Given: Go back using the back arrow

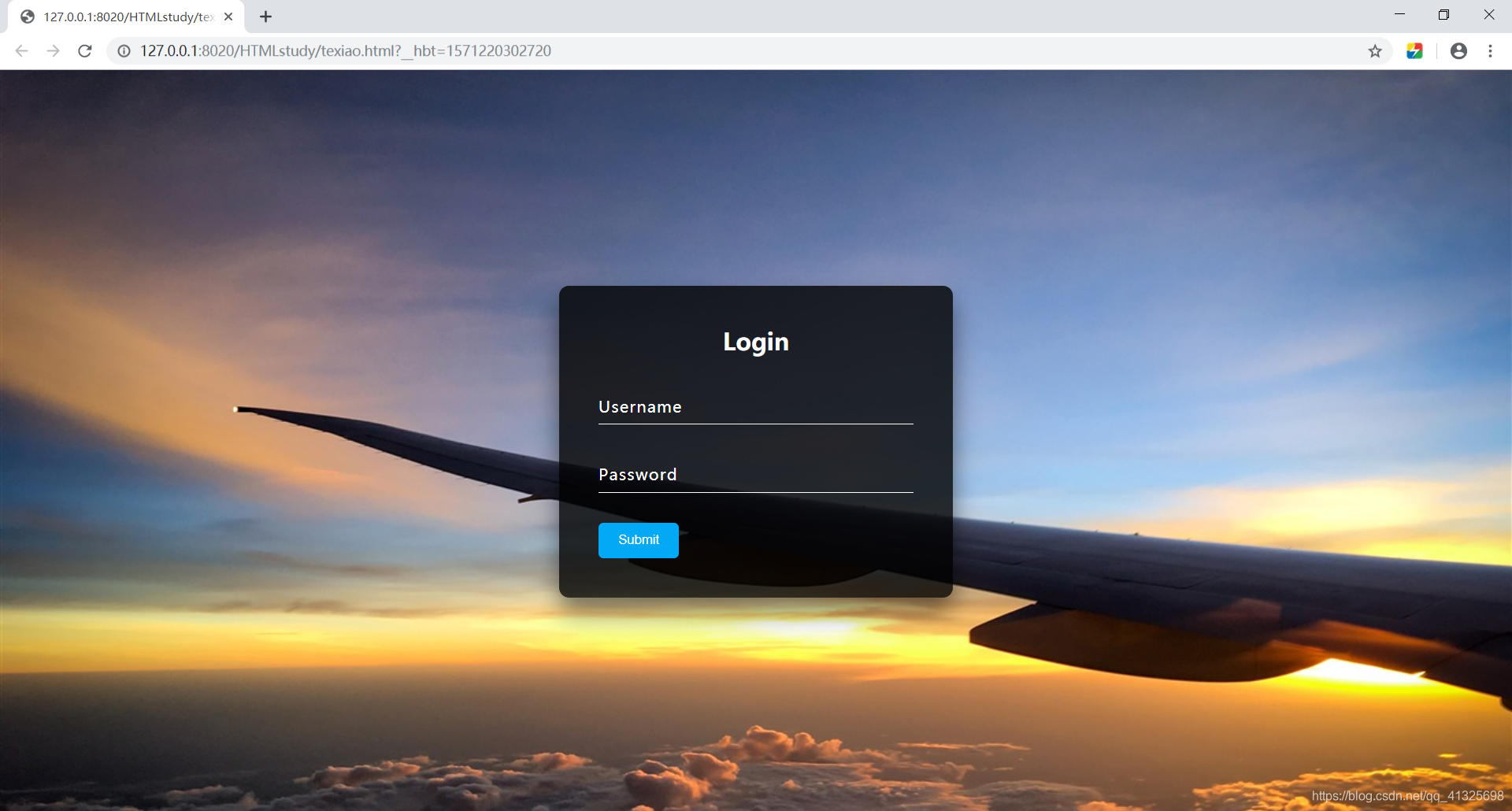Looking at the screenshot, I should click(22, 51).
